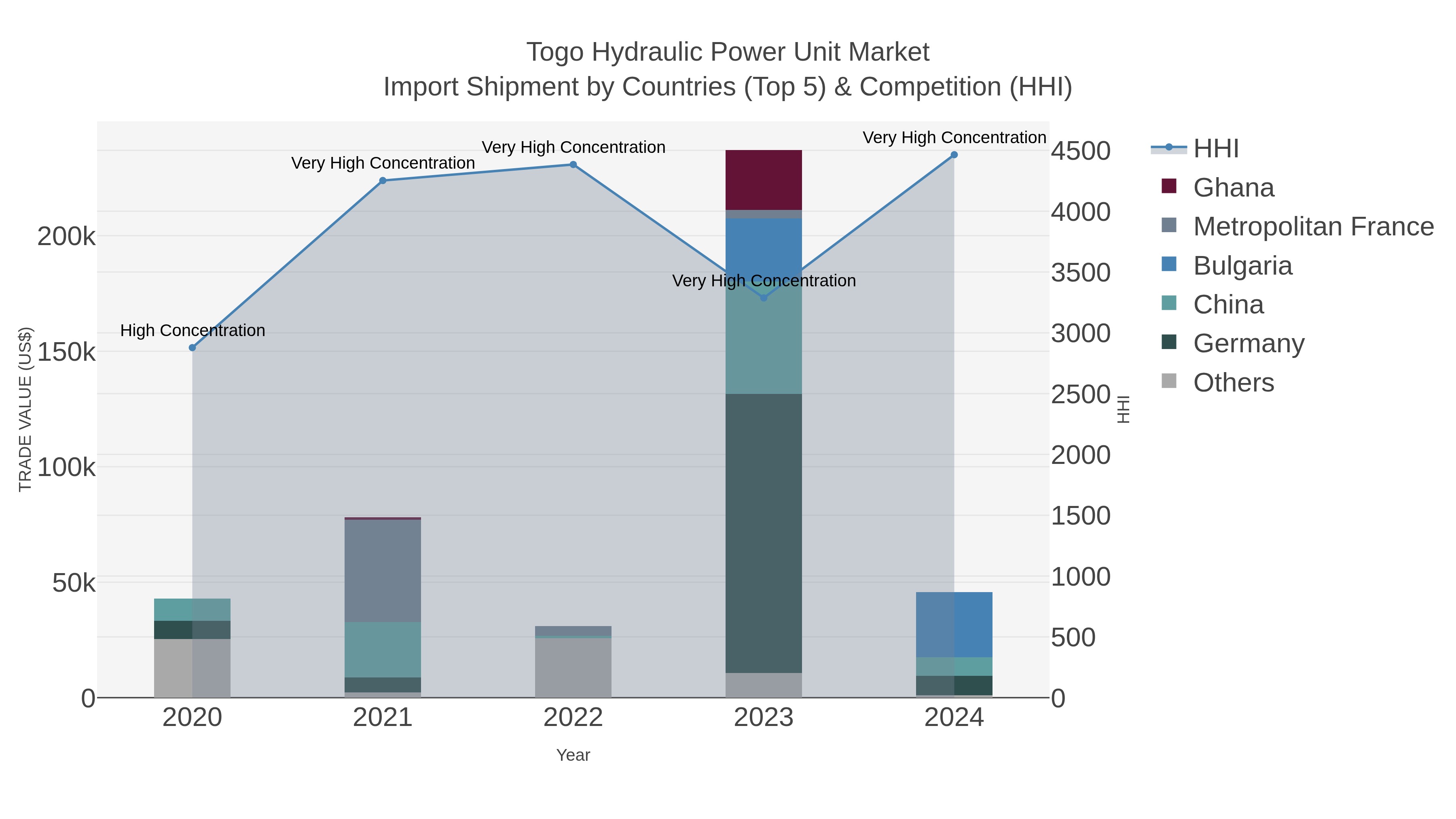Toggle the Ghana legend entry

1217,187
